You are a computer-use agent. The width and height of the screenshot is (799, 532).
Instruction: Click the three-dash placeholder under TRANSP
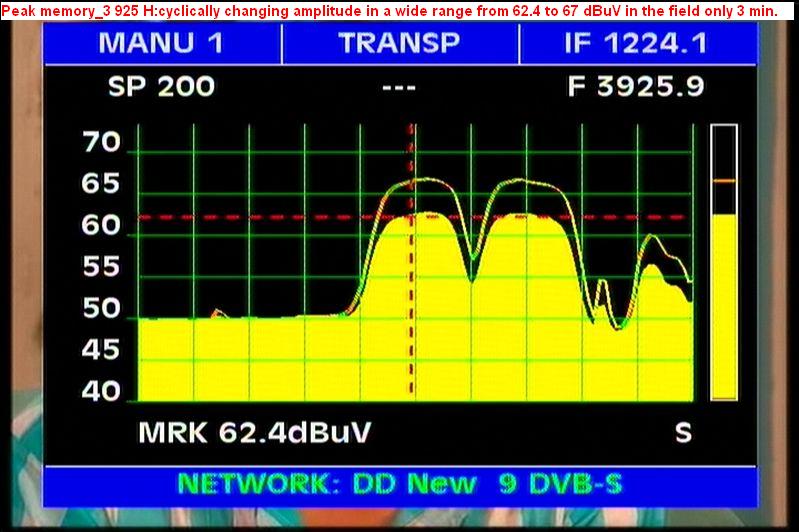coord(399,87)
